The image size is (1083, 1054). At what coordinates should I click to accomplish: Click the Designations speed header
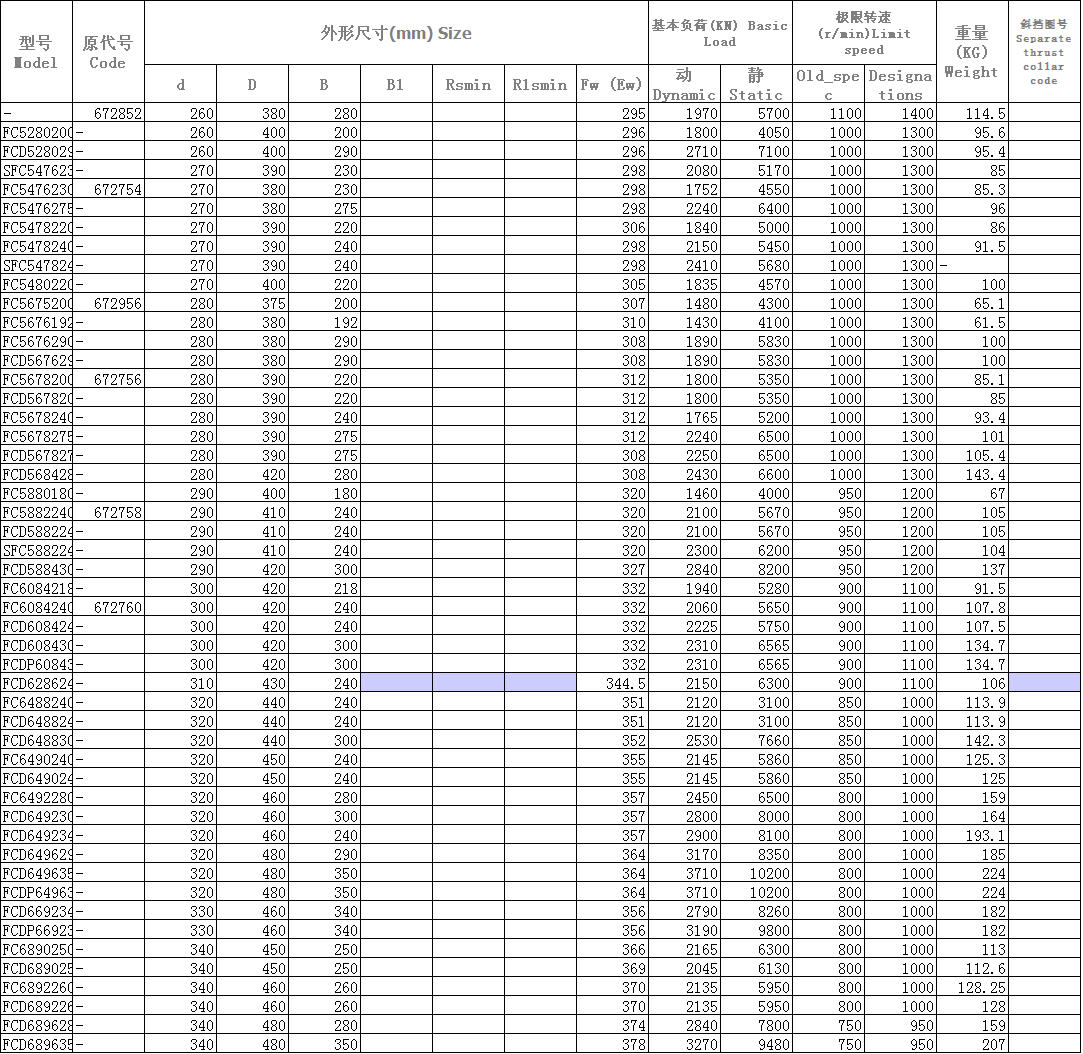900,85
